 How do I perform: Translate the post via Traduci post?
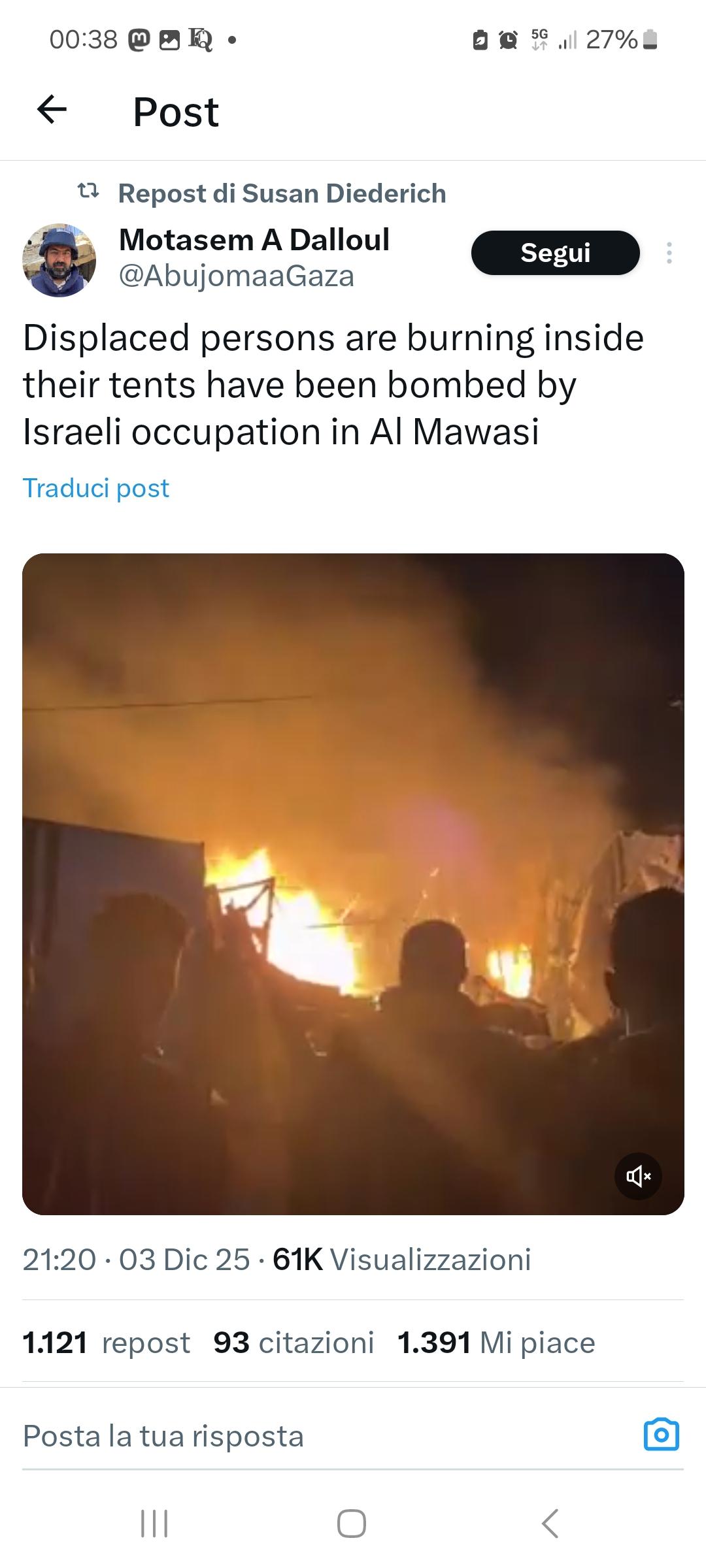coord(96,488)
